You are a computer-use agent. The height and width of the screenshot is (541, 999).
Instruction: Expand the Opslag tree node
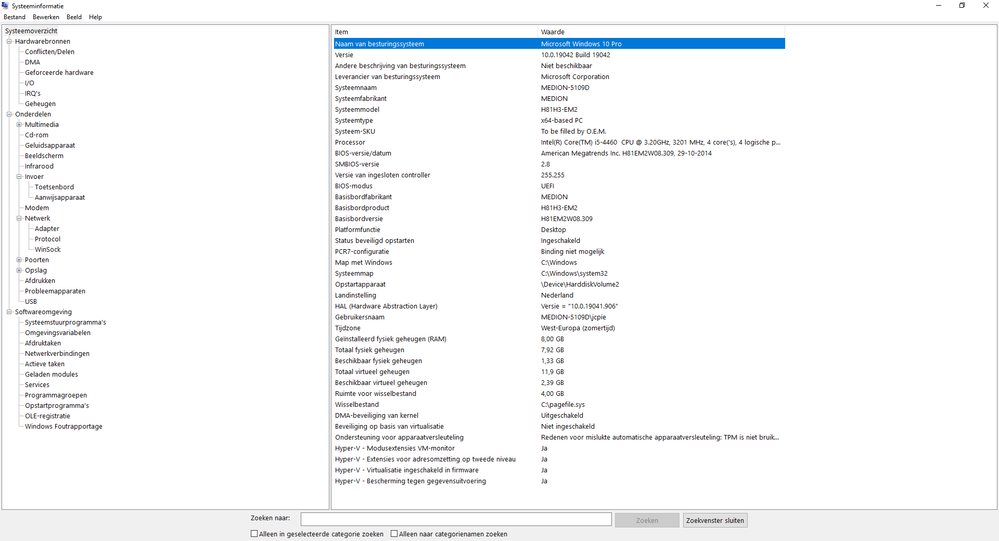pos(19,270)
